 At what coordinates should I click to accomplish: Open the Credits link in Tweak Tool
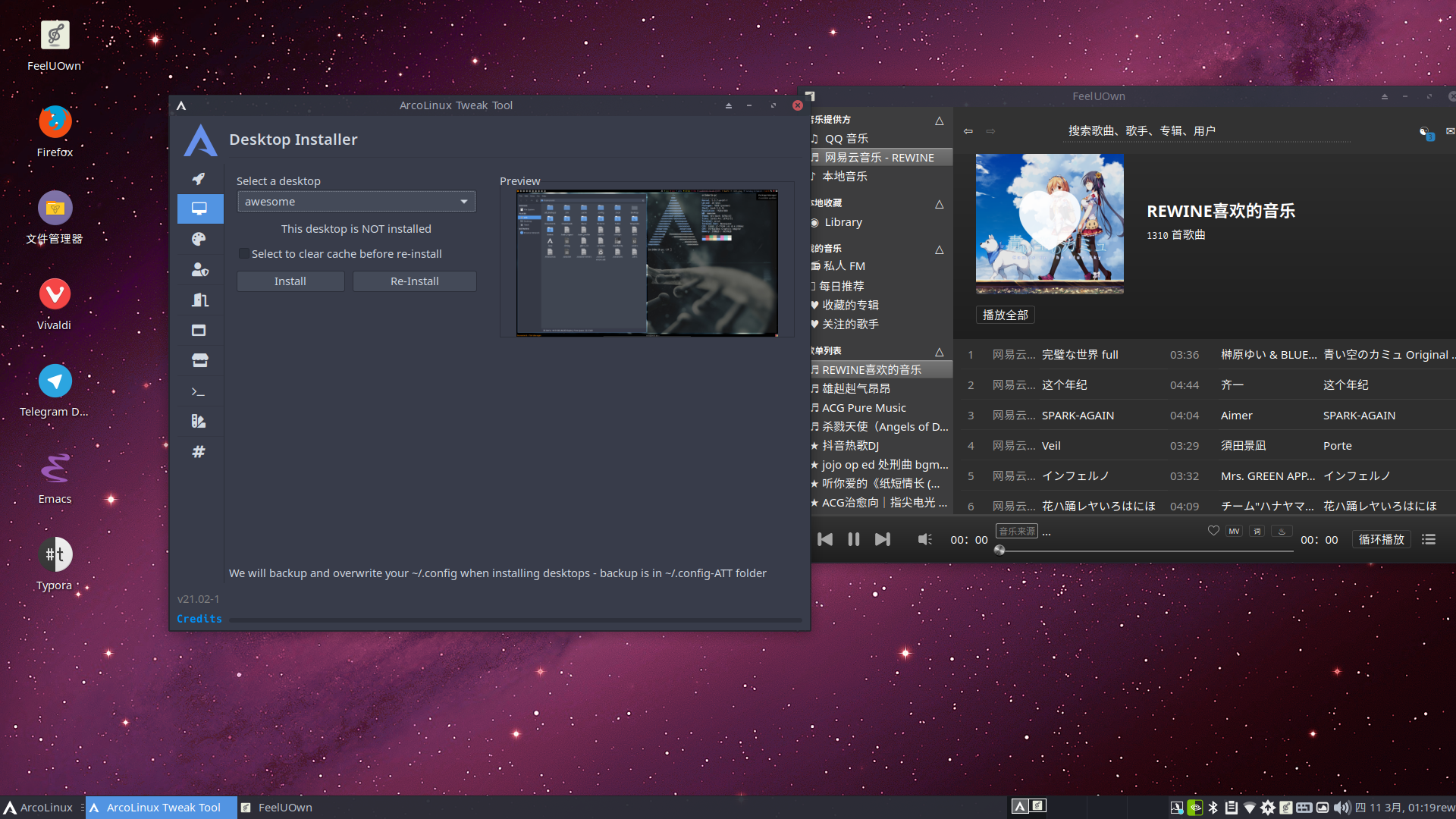(x=199, y=619)
